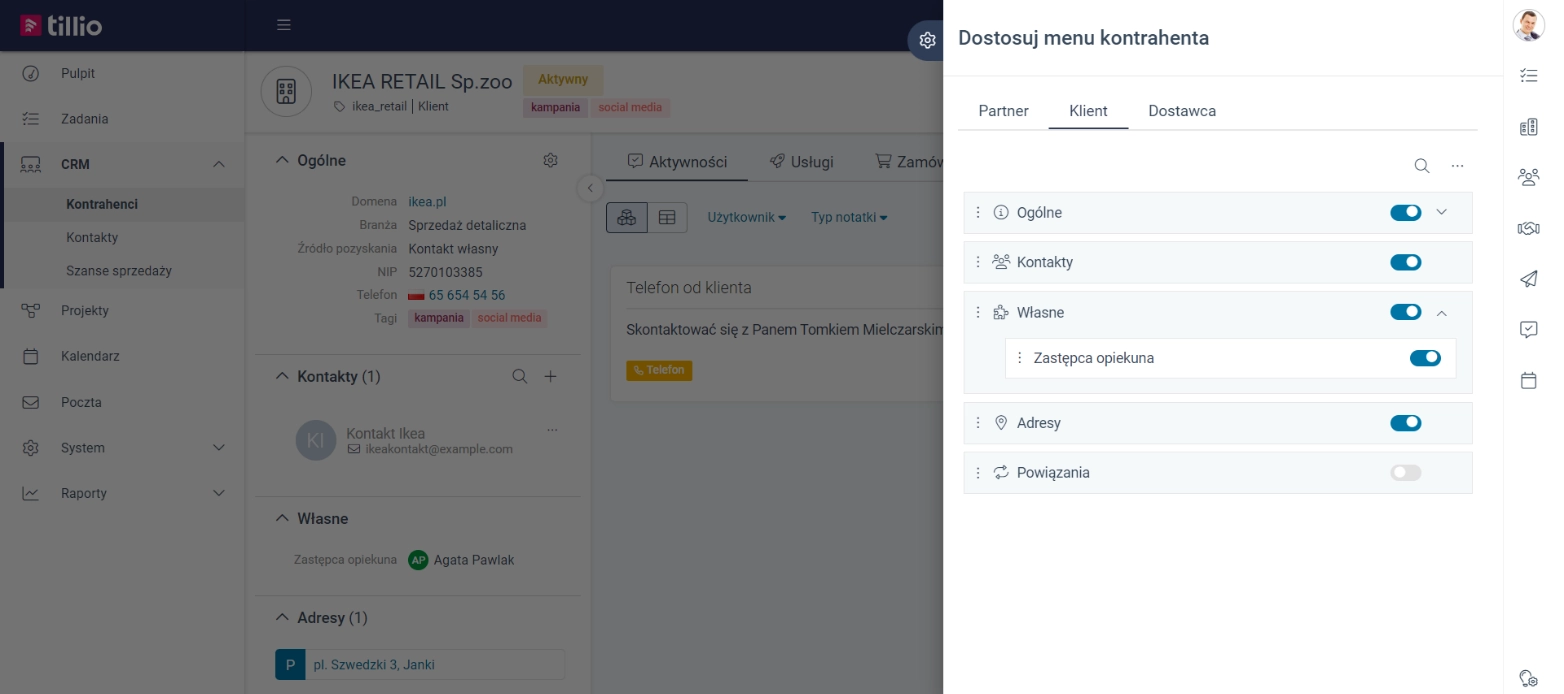Grab the drag handle of Zastępca opiekuna row
The width and height of the screenshot is (1564, 694).
1019,358
